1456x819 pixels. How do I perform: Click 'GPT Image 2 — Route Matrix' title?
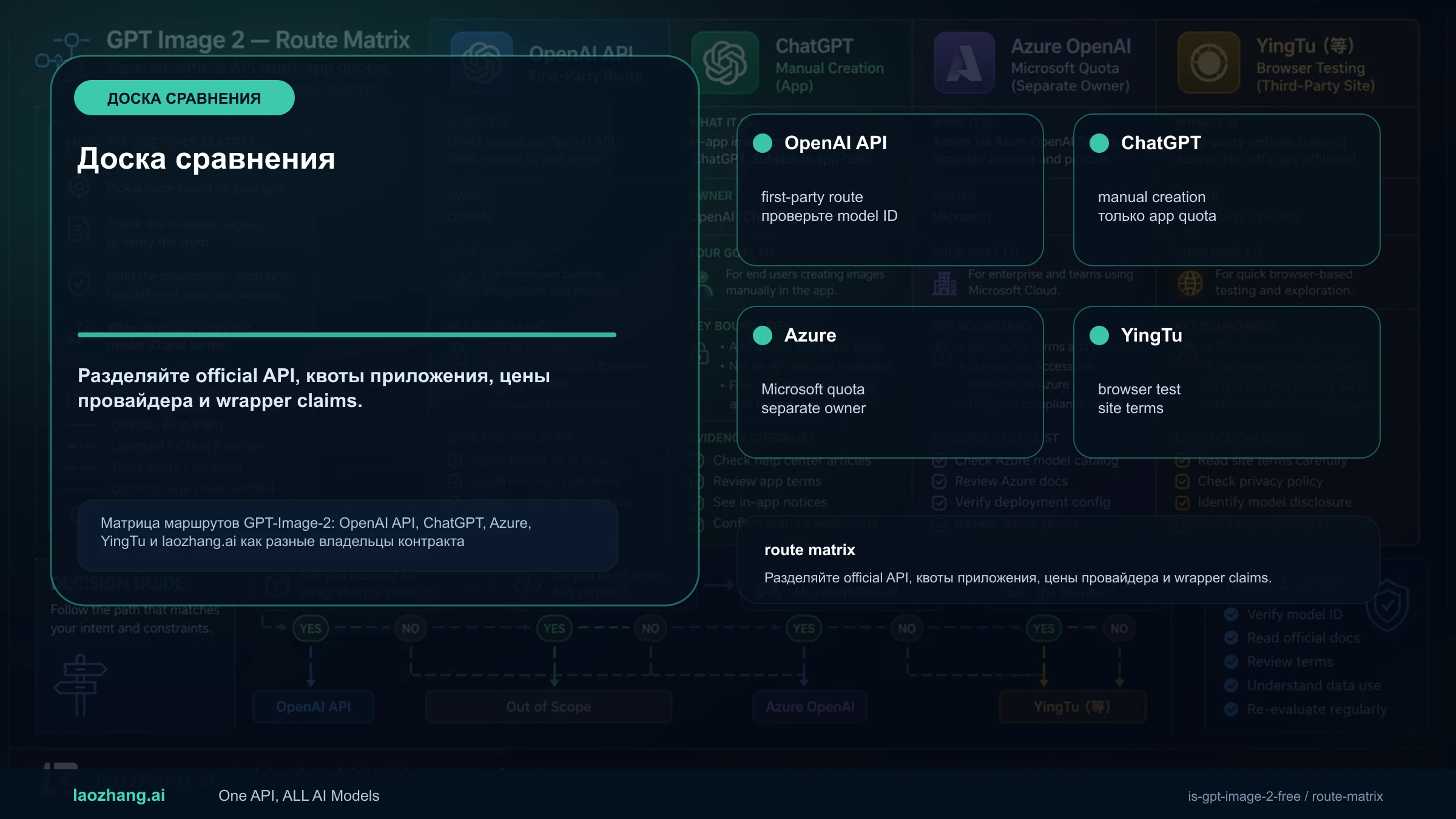[258, 40]
